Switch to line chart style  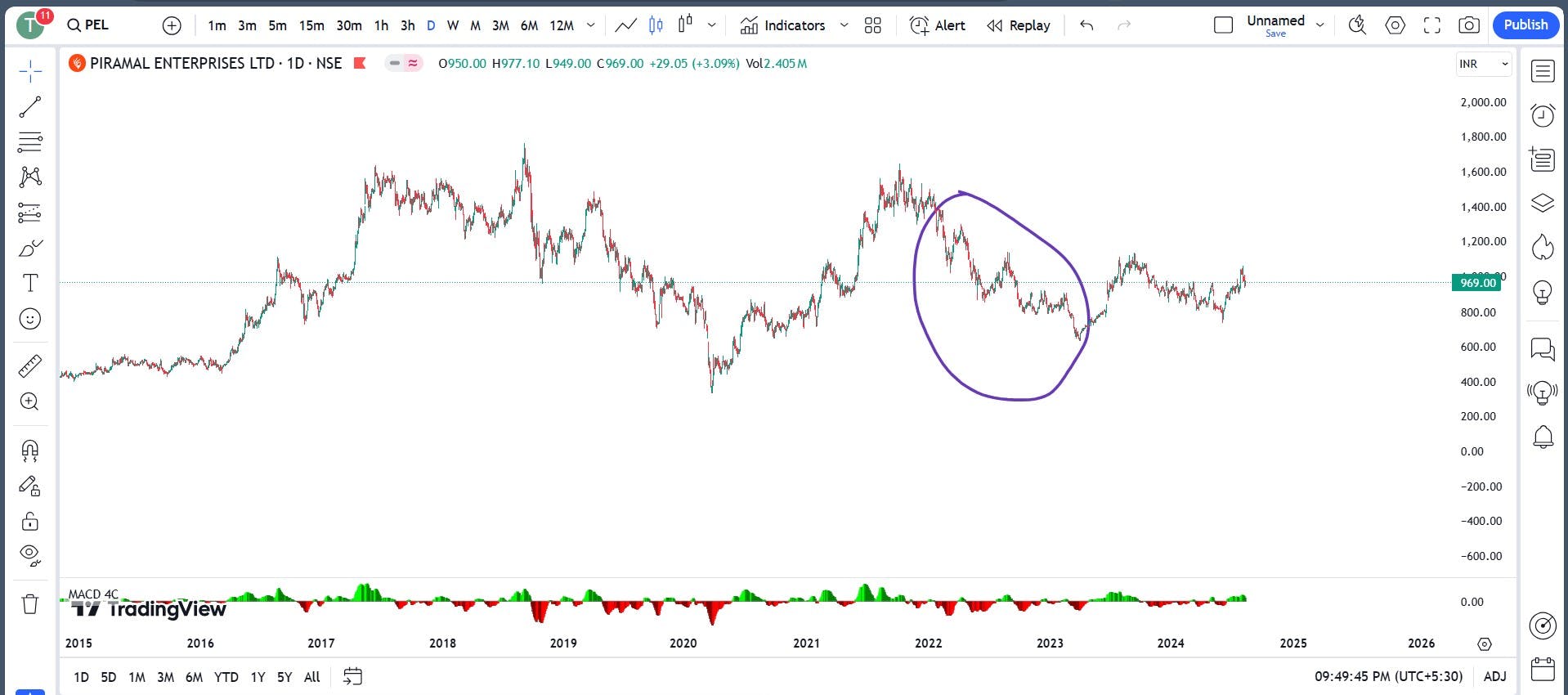click(x=625, y=25)
